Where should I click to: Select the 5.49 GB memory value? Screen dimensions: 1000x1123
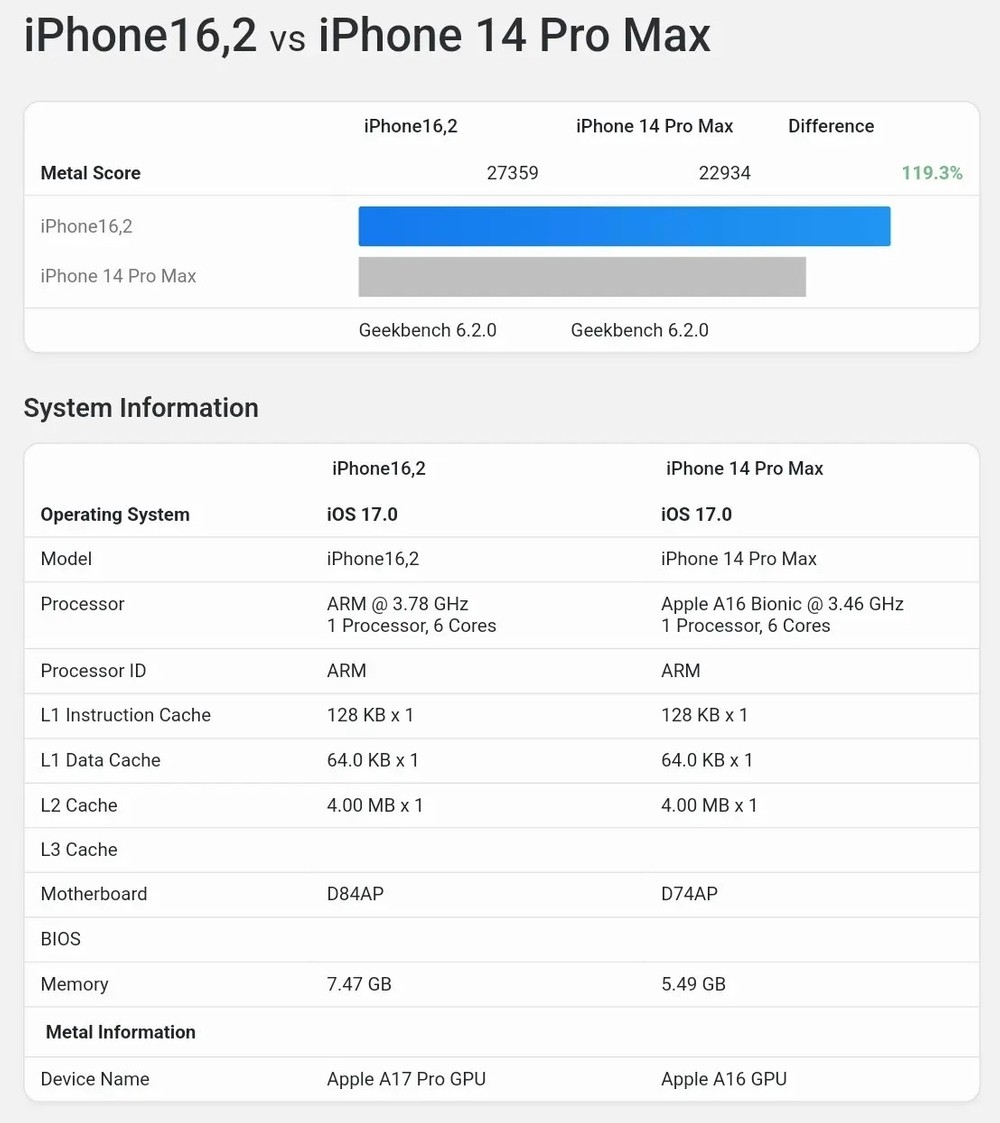[x=693, y=984]
